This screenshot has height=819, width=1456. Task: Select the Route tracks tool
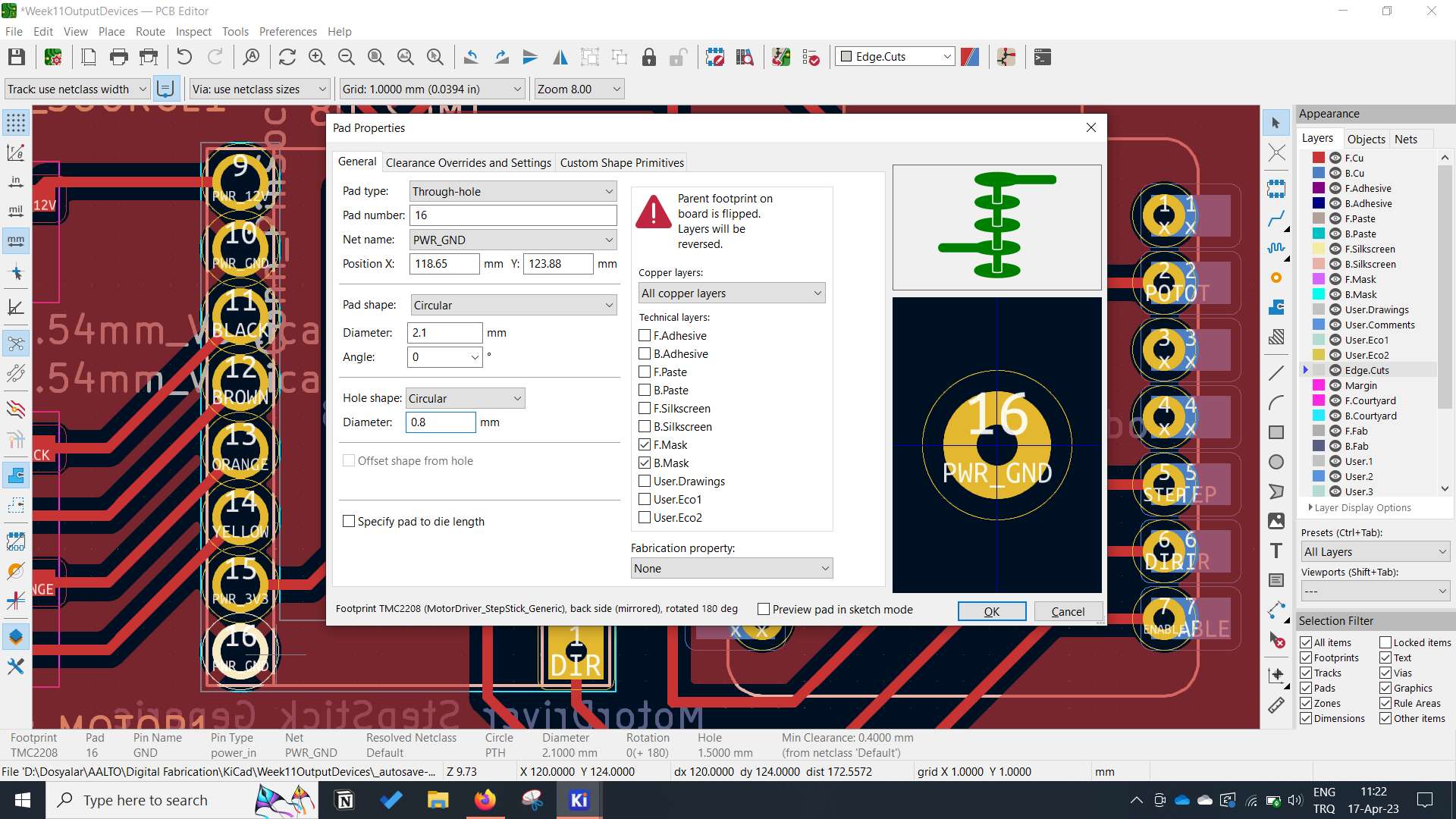[1276, 219]
